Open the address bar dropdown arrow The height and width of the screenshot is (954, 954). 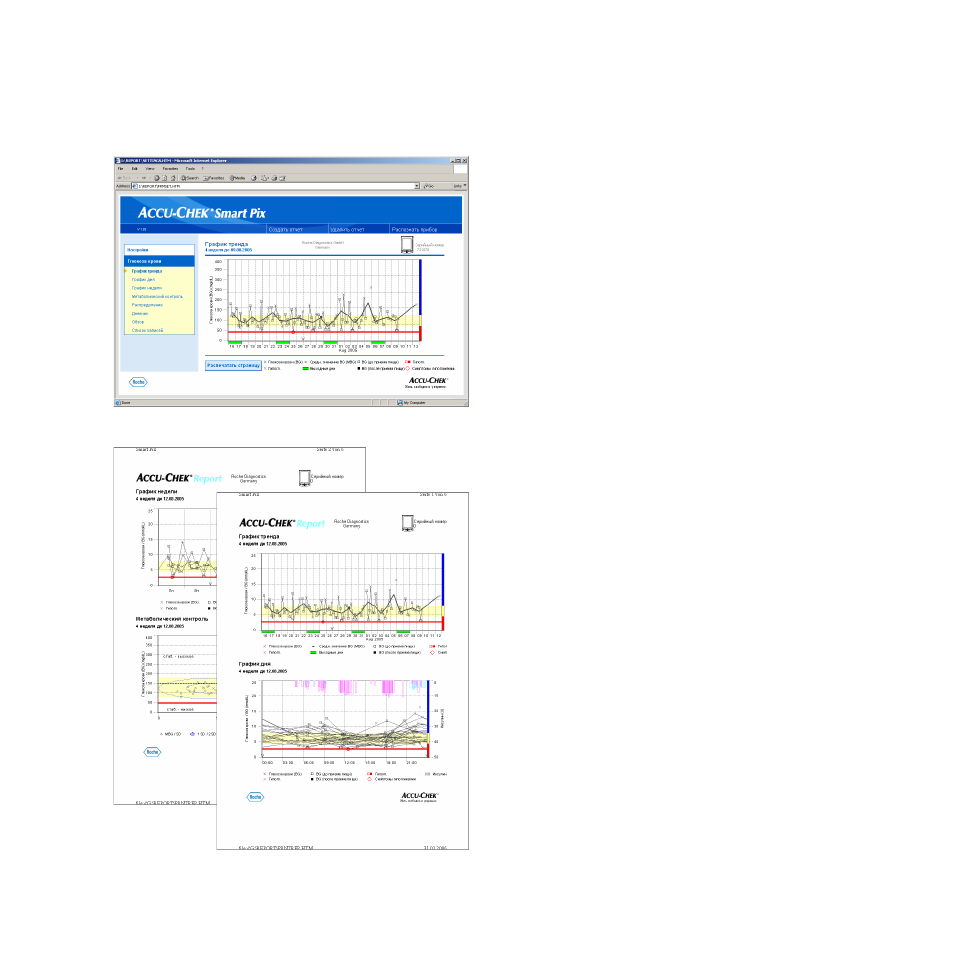click(417, 186)
